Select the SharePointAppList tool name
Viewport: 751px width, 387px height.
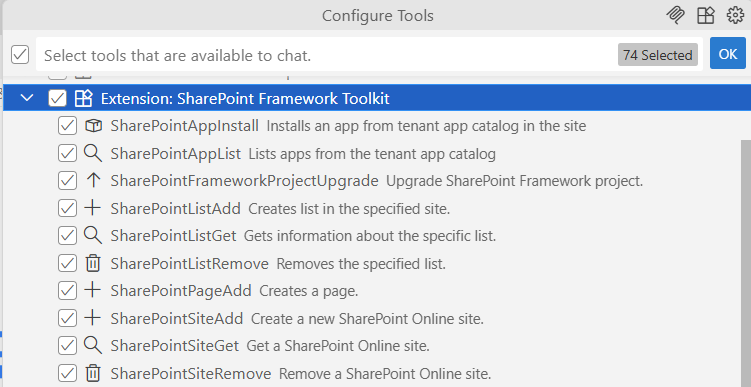[176, 154]
